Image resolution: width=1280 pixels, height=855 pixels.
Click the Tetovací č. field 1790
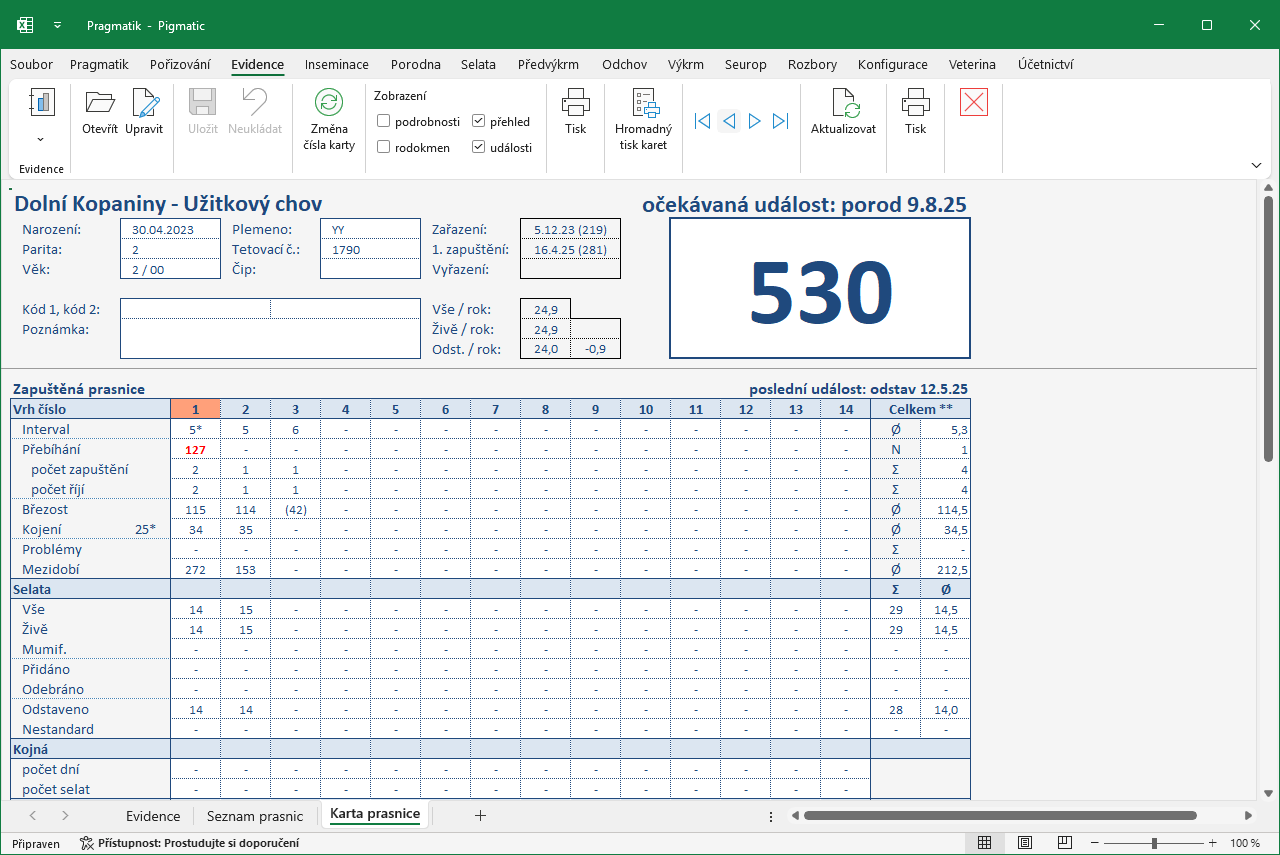[x=370, y=249]
